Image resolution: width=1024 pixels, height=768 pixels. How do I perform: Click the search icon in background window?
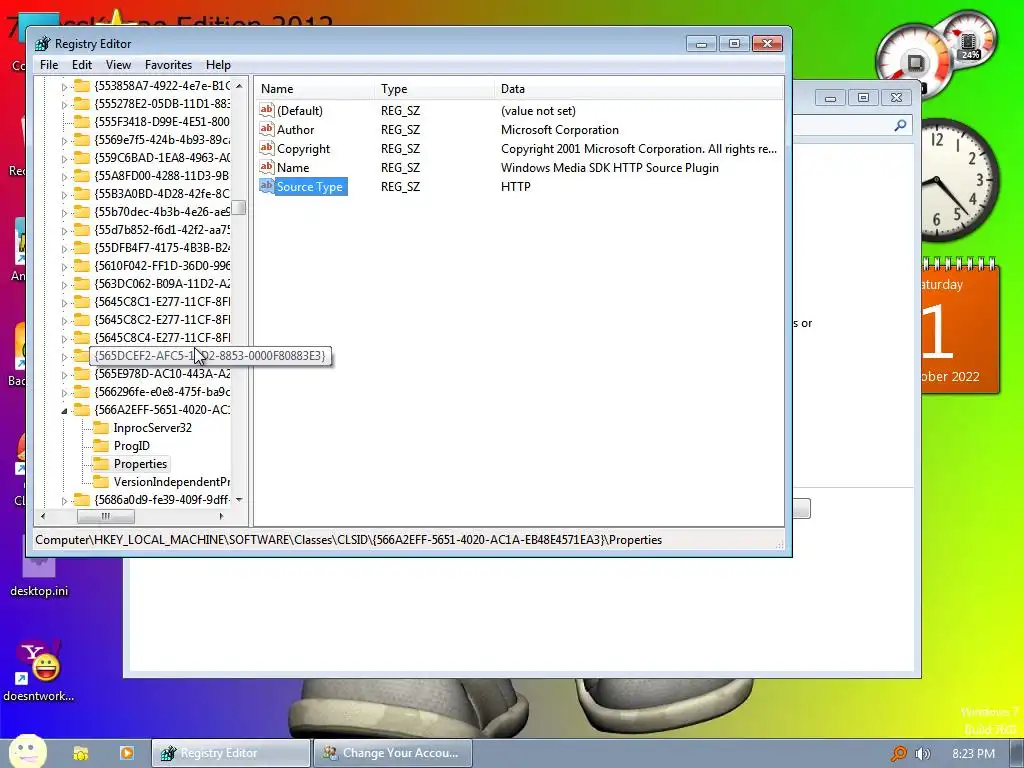[x=901, y=125]
